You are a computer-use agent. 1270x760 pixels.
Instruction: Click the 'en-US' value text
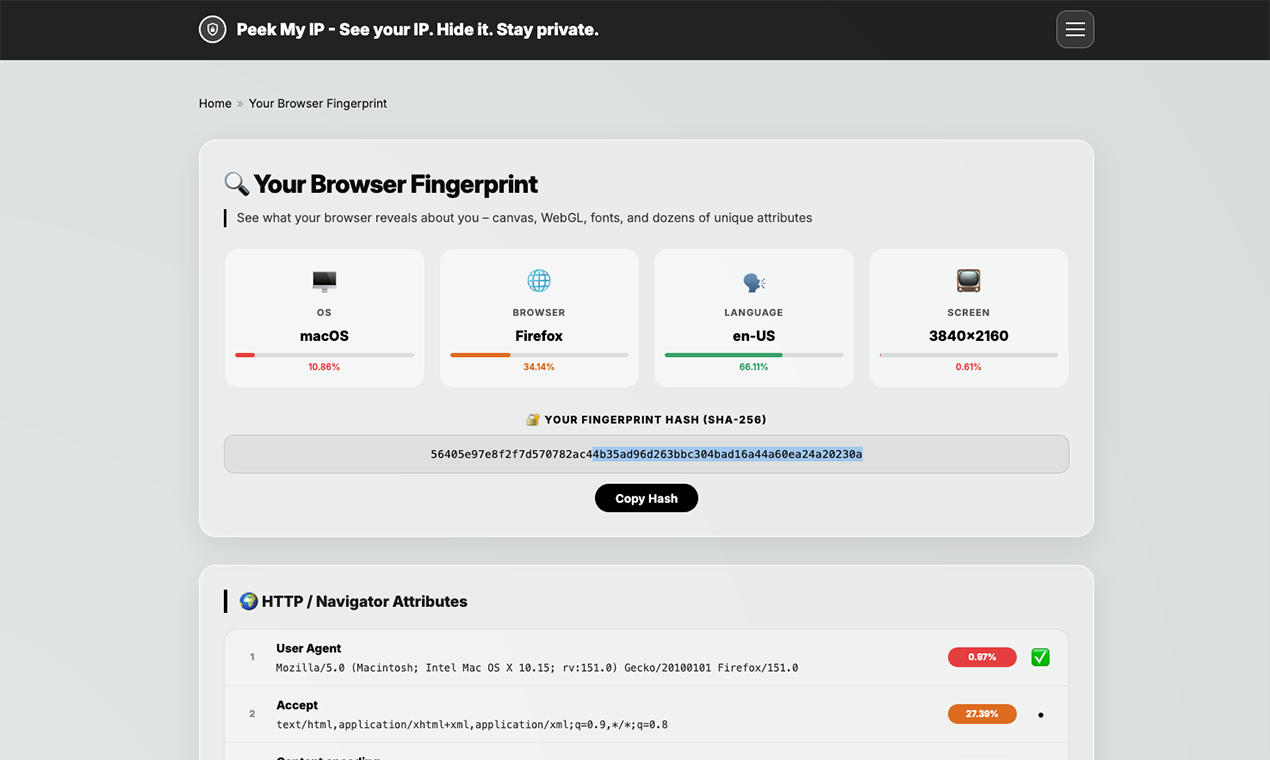(x=754, y=336)
